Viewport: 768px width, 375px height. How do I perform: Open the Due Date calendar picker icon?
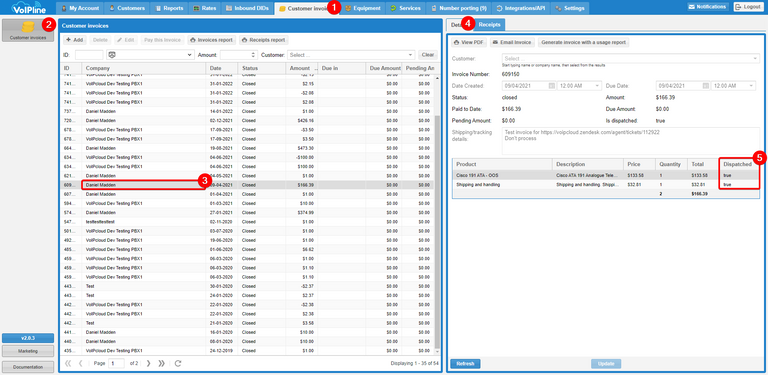coord(706,86)
